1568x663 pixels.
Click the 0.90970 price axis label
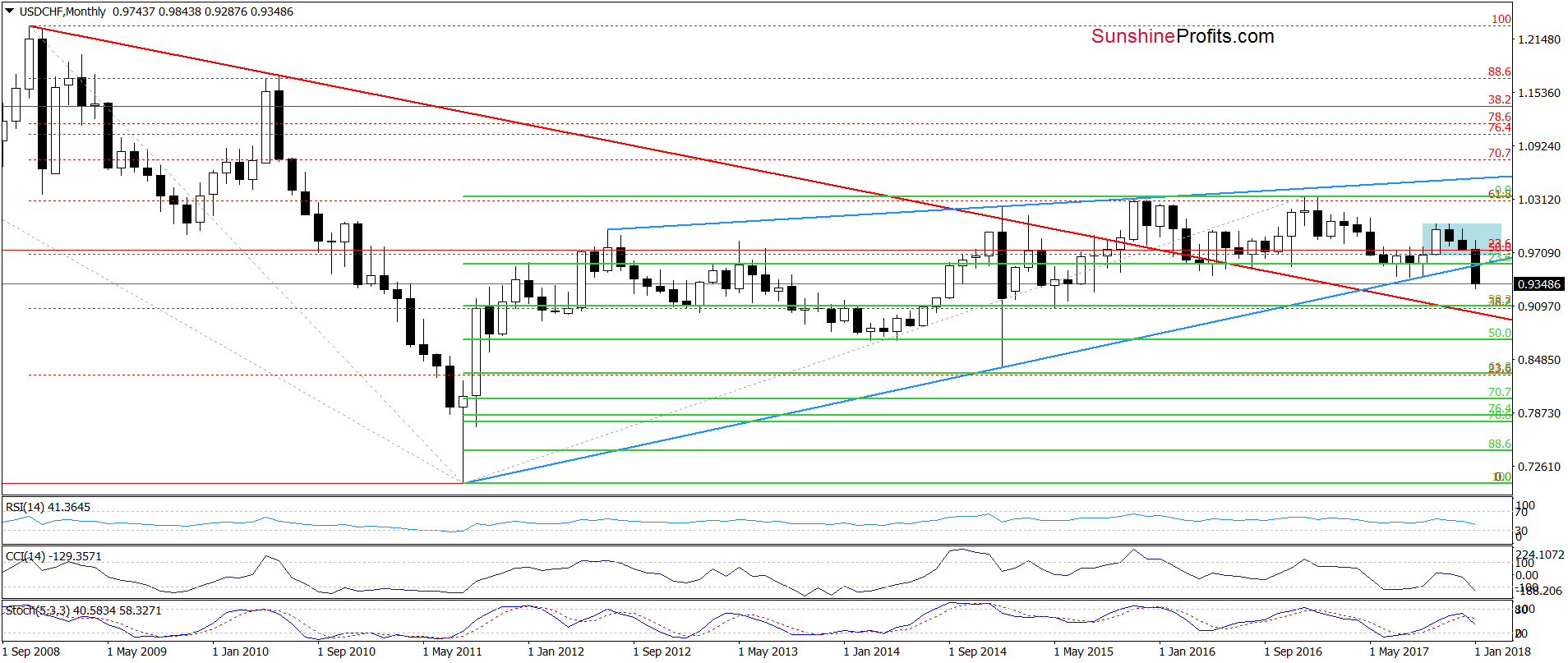1539,306
